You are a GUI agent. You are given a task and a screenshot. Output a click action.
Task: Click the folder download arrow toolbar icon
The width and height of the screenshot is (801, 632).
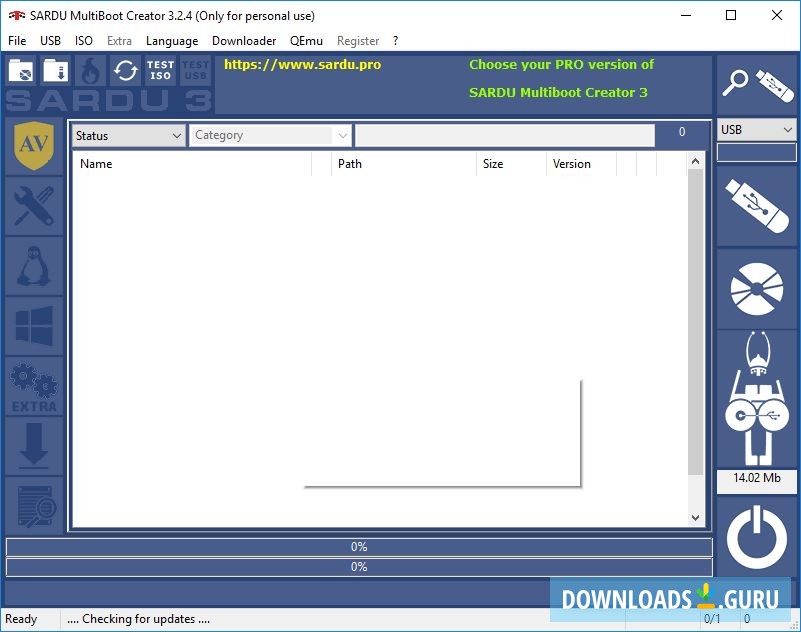56,71
